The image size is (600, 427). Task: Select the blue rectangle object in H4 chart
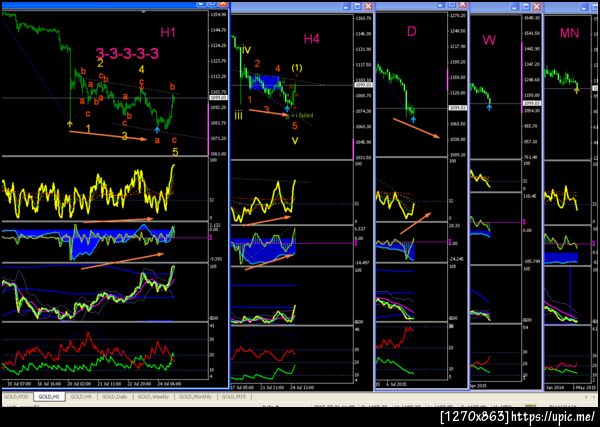coord(266,81)
